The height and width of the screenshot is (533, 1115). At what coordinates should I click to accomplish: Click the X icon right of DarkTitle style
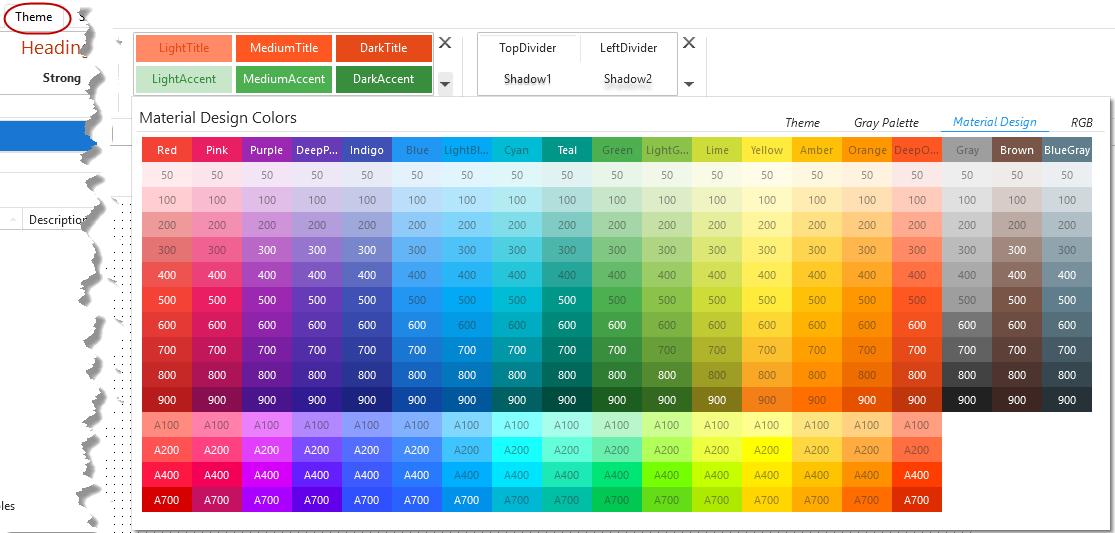(445, 43)
